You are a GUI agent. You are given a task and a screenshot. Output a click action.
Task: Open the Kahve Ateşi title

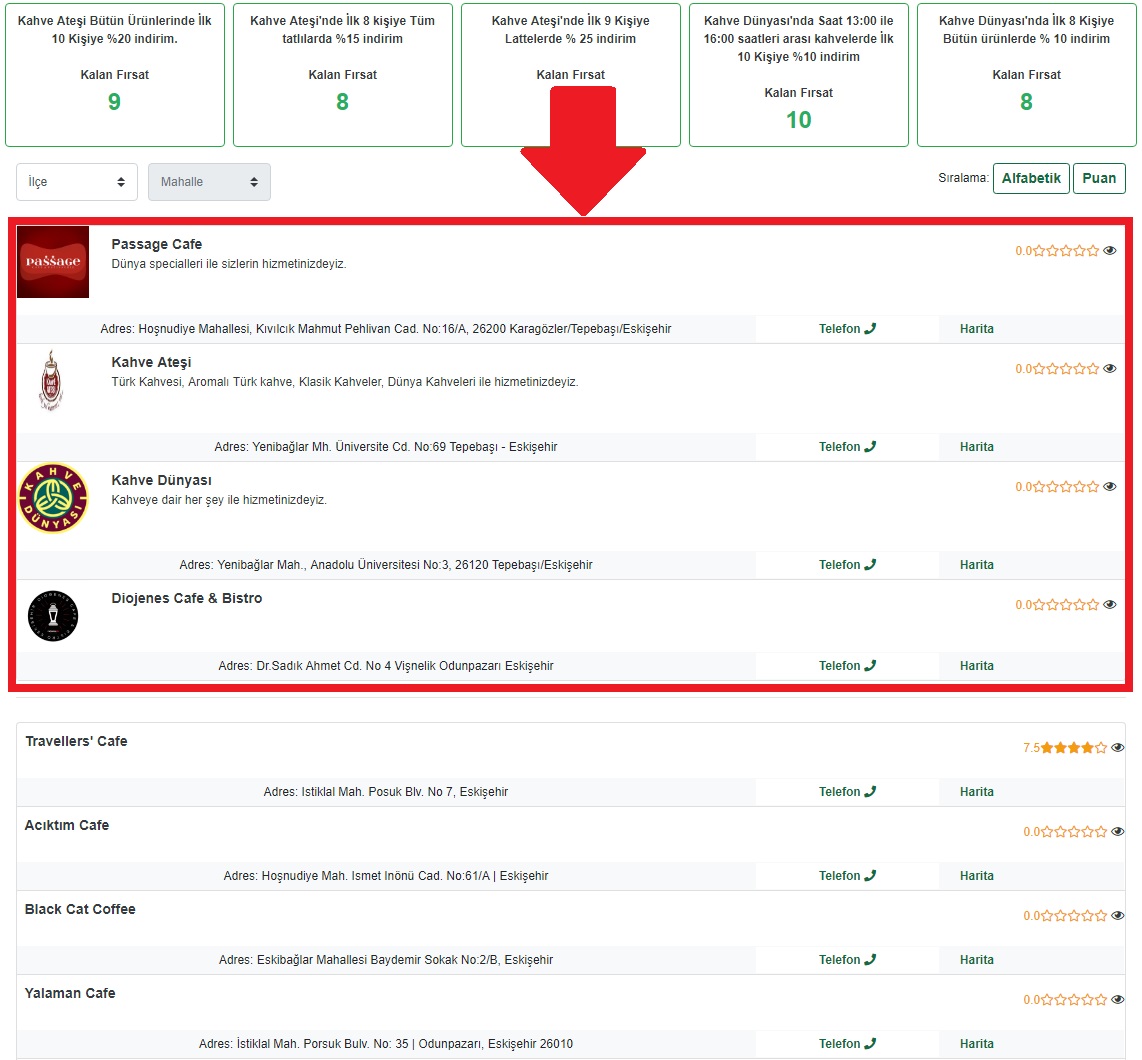click(x=151, y=363)
